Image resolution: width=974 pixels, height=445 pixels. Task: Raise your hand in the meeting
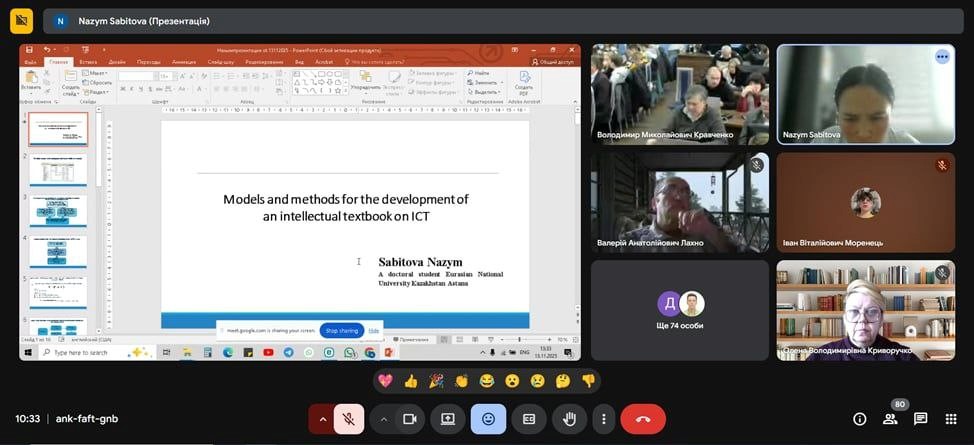click(x=569, y=419)
